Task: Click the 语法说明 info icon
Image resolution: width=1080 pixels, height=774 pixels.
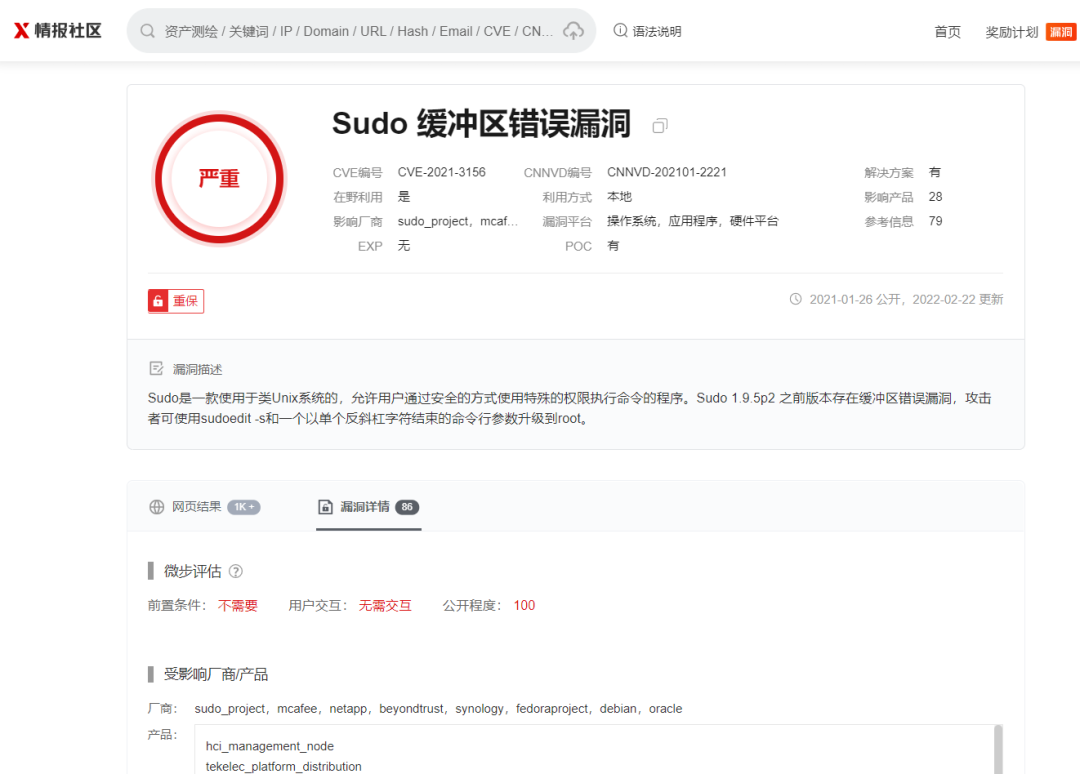Action: coord(621,30)
